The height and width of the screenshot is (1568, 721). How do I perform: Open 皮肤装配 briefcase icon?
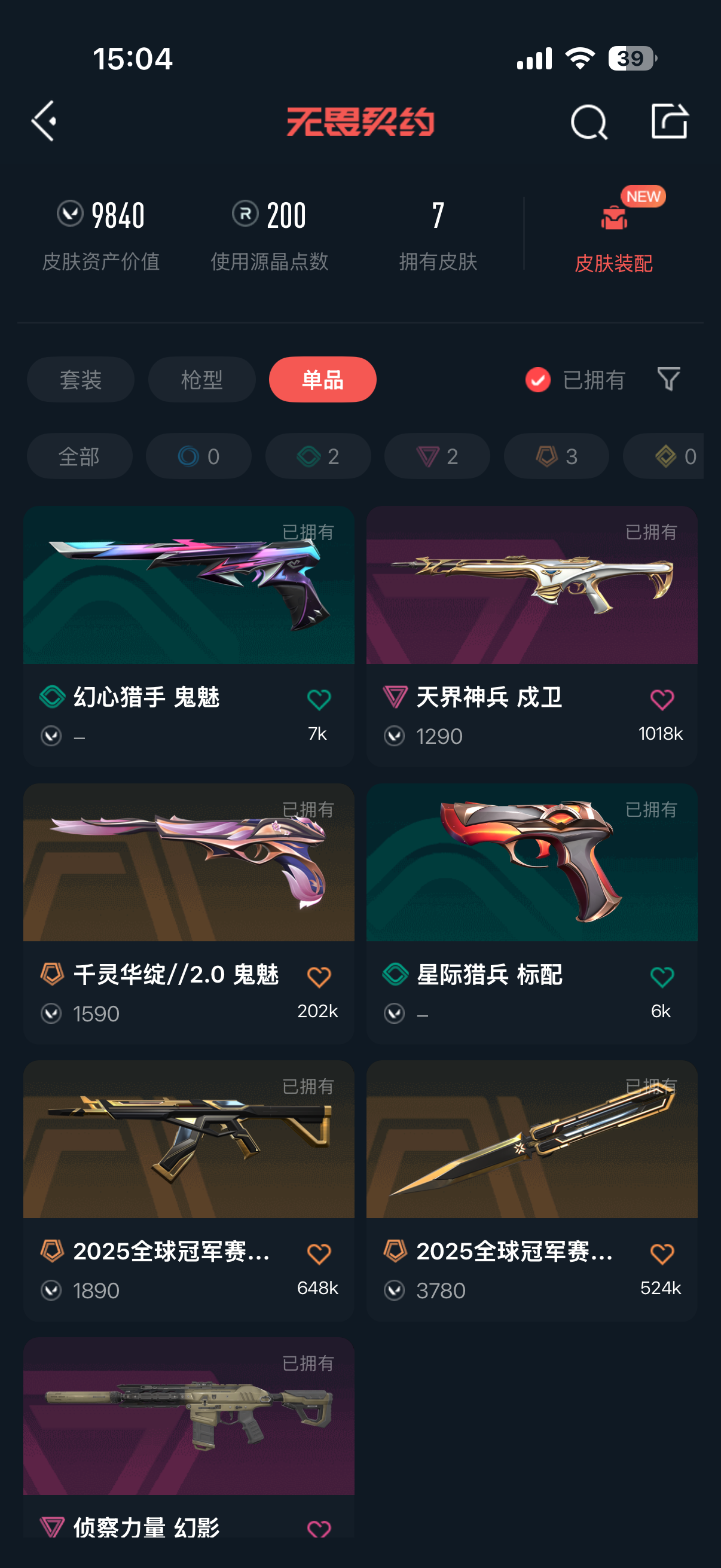pos(614,217)
